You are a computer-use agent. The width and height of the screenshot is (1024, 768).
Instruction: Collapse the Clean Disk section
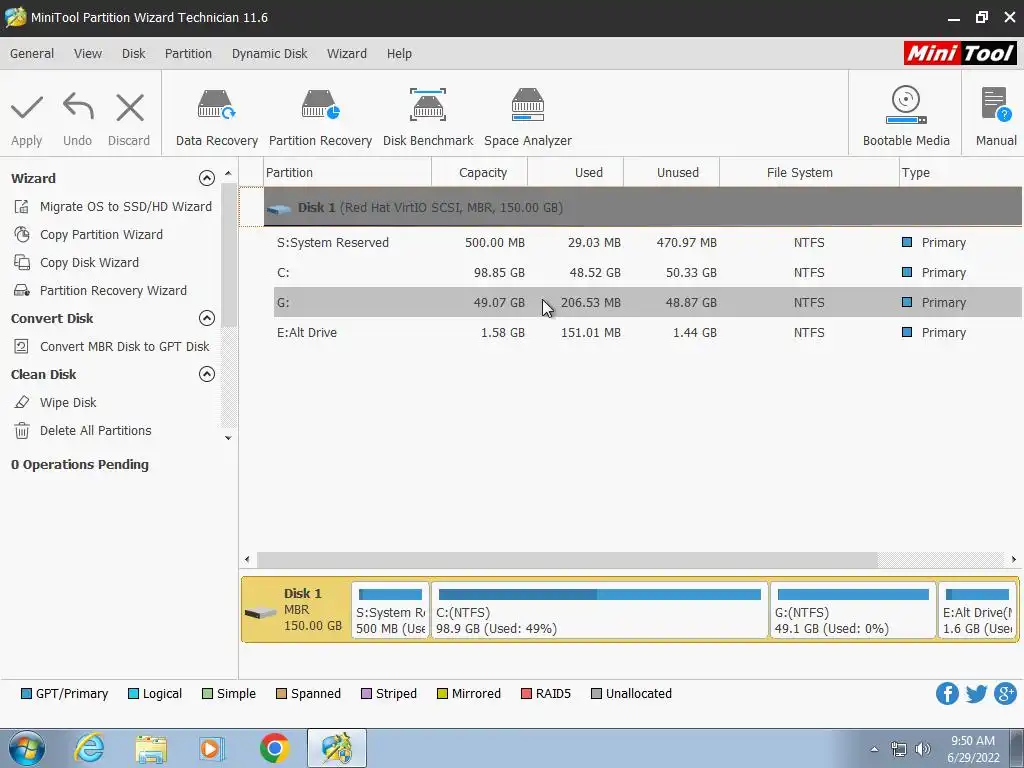(x=206, y=374)
